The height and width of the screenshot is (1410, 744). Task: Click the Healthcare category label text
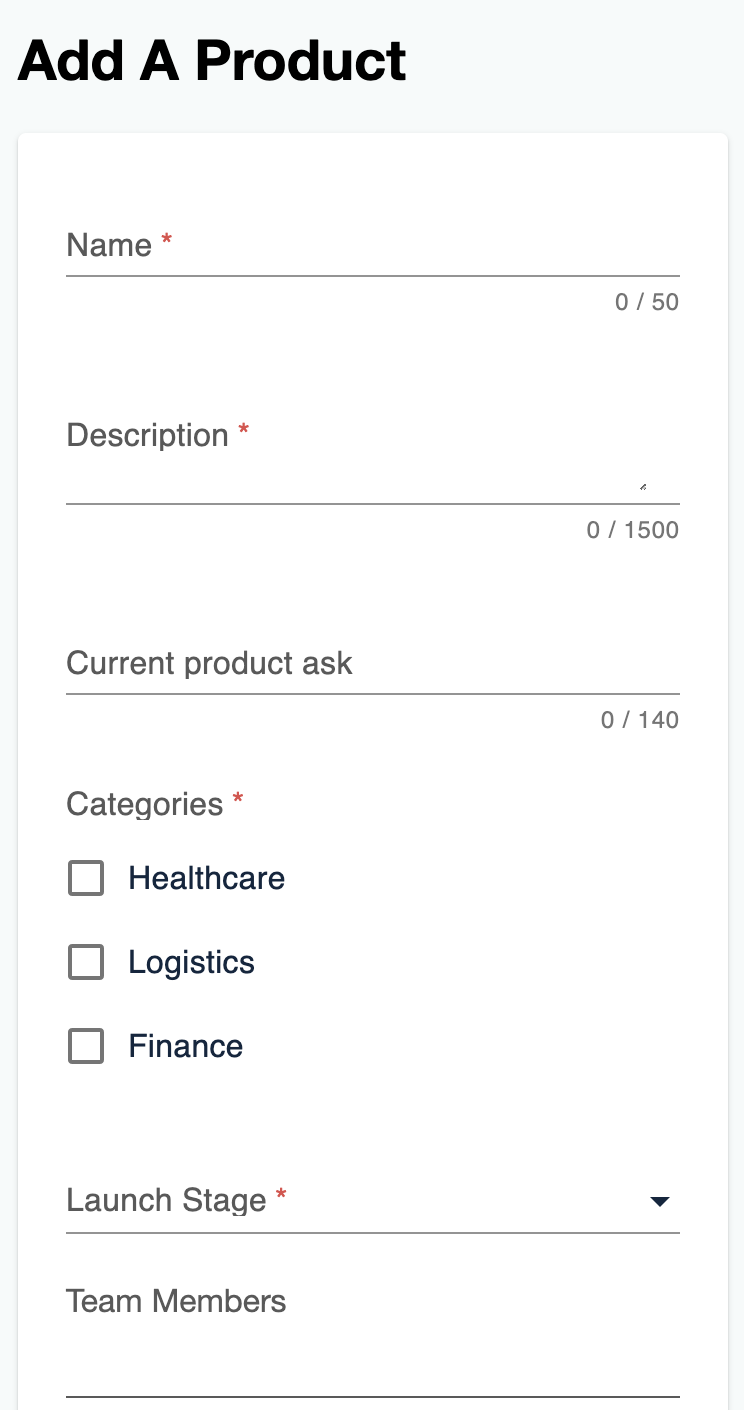click(207, 879)
